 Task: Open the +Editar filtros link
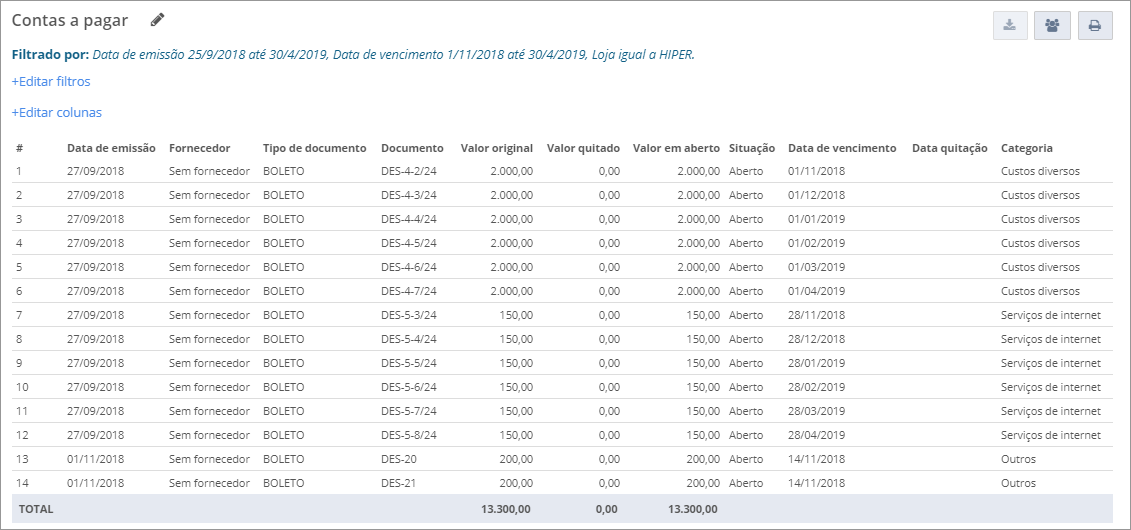(51, 81)
